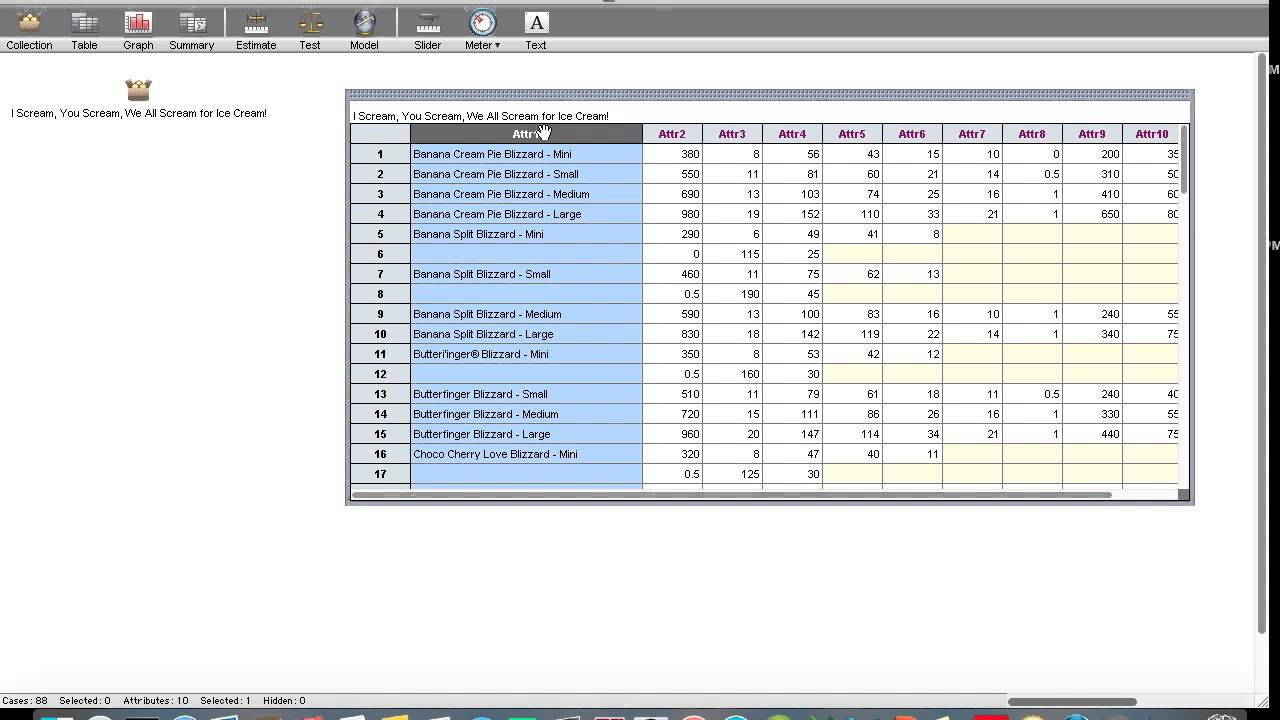The height and width of the screenshot is (720, 1280).
Task: Click the collection name label under the box
Action: (139, 113)
